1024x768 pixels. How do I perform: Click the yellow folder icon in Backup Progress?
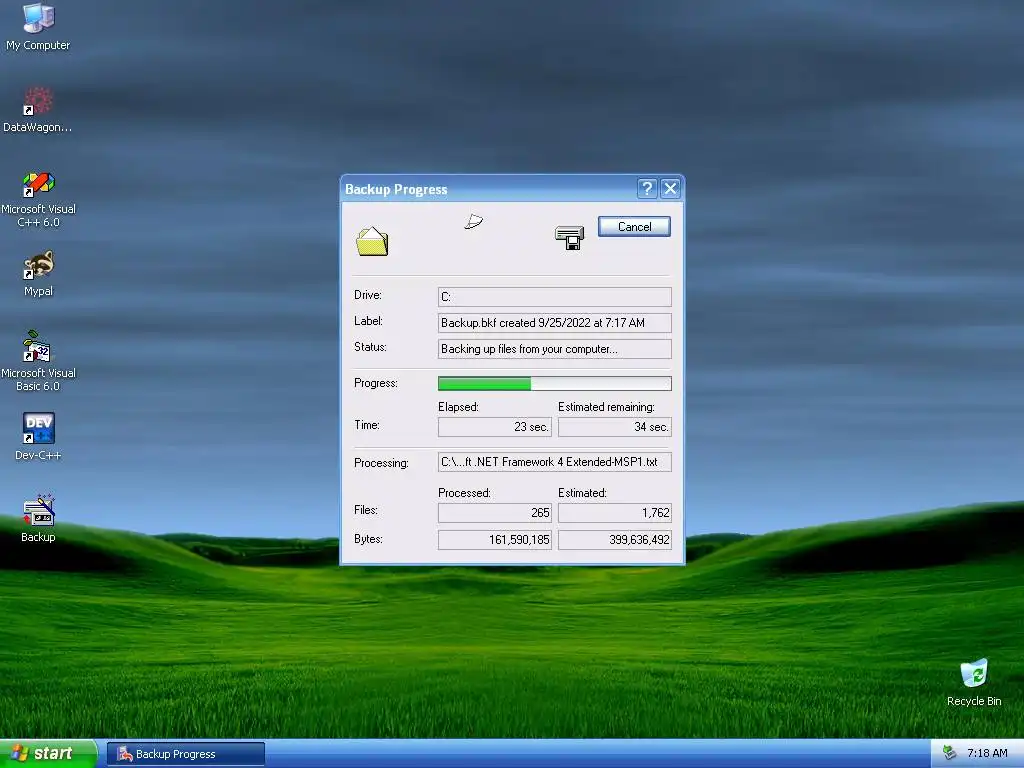pos(372,241)
